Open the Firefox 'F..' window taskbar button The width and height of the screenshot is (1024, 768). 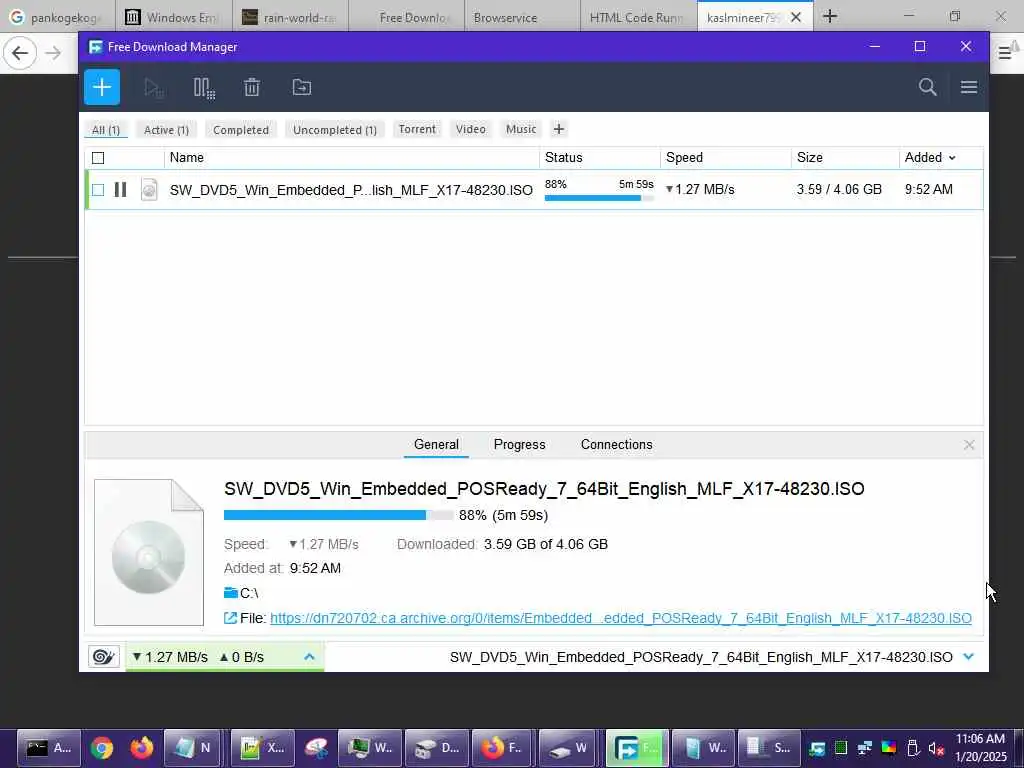502,748
